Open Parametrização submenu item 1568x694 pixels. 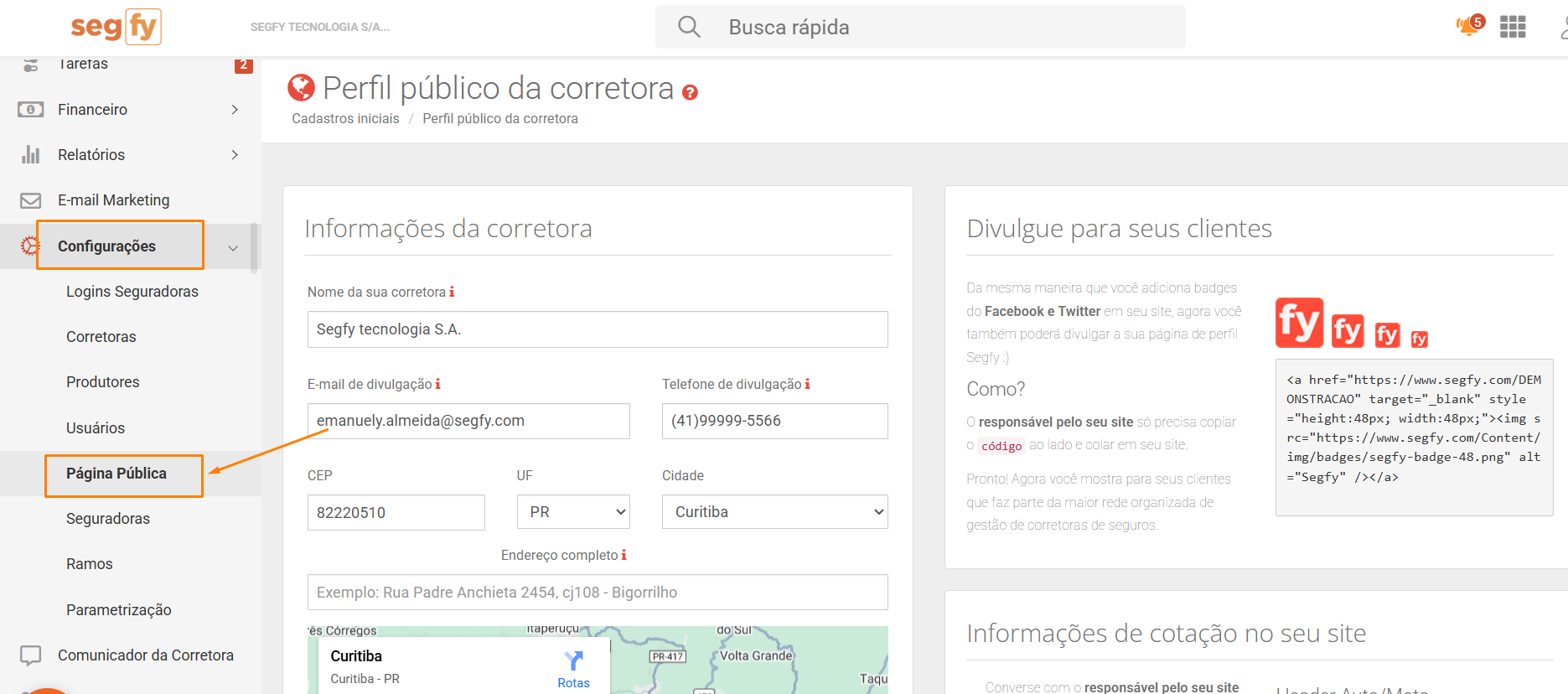click(x=119, y=610)
